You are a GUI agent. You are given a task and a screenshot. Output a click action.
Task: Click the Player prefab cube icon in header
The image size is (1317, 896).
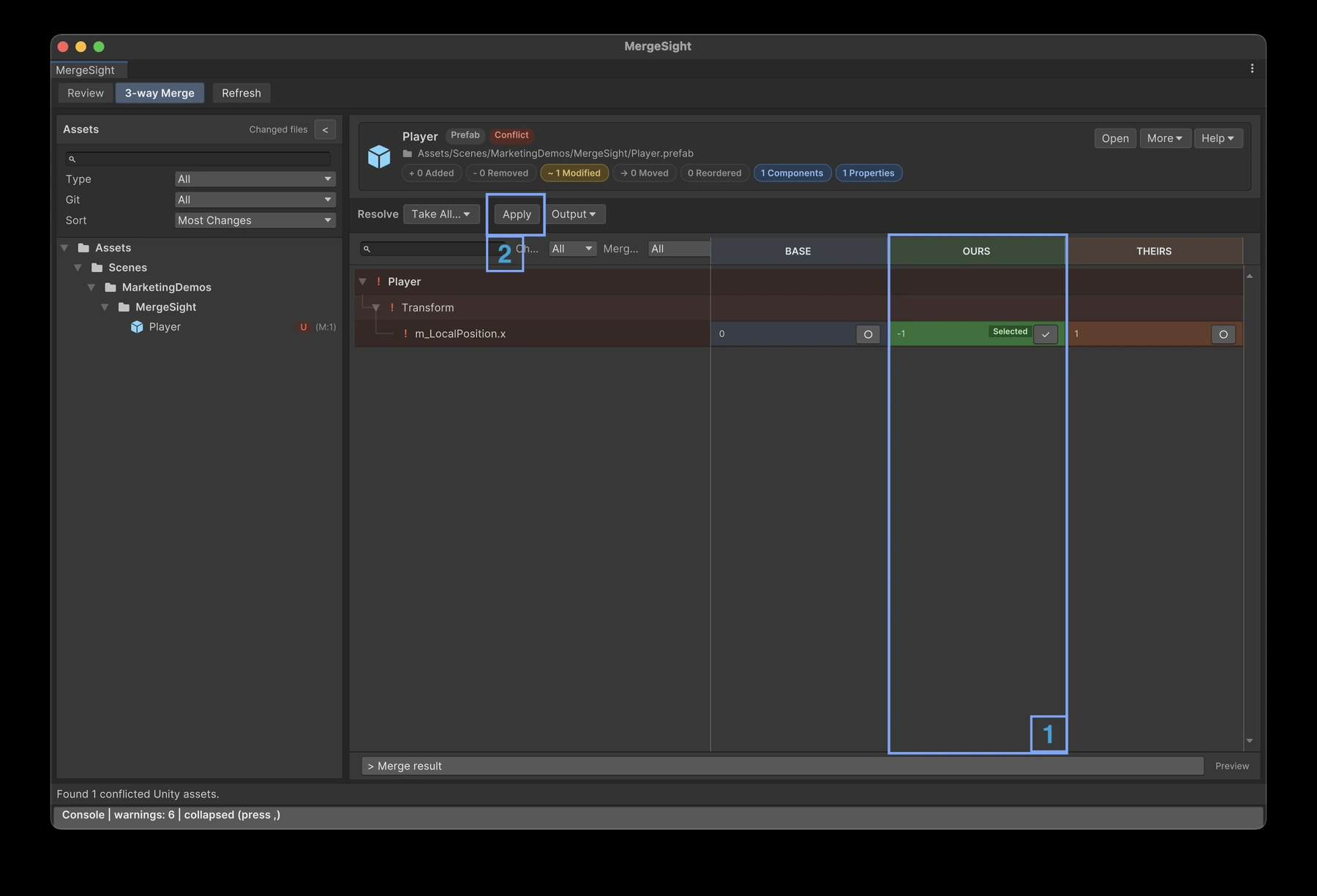(379, 156)
